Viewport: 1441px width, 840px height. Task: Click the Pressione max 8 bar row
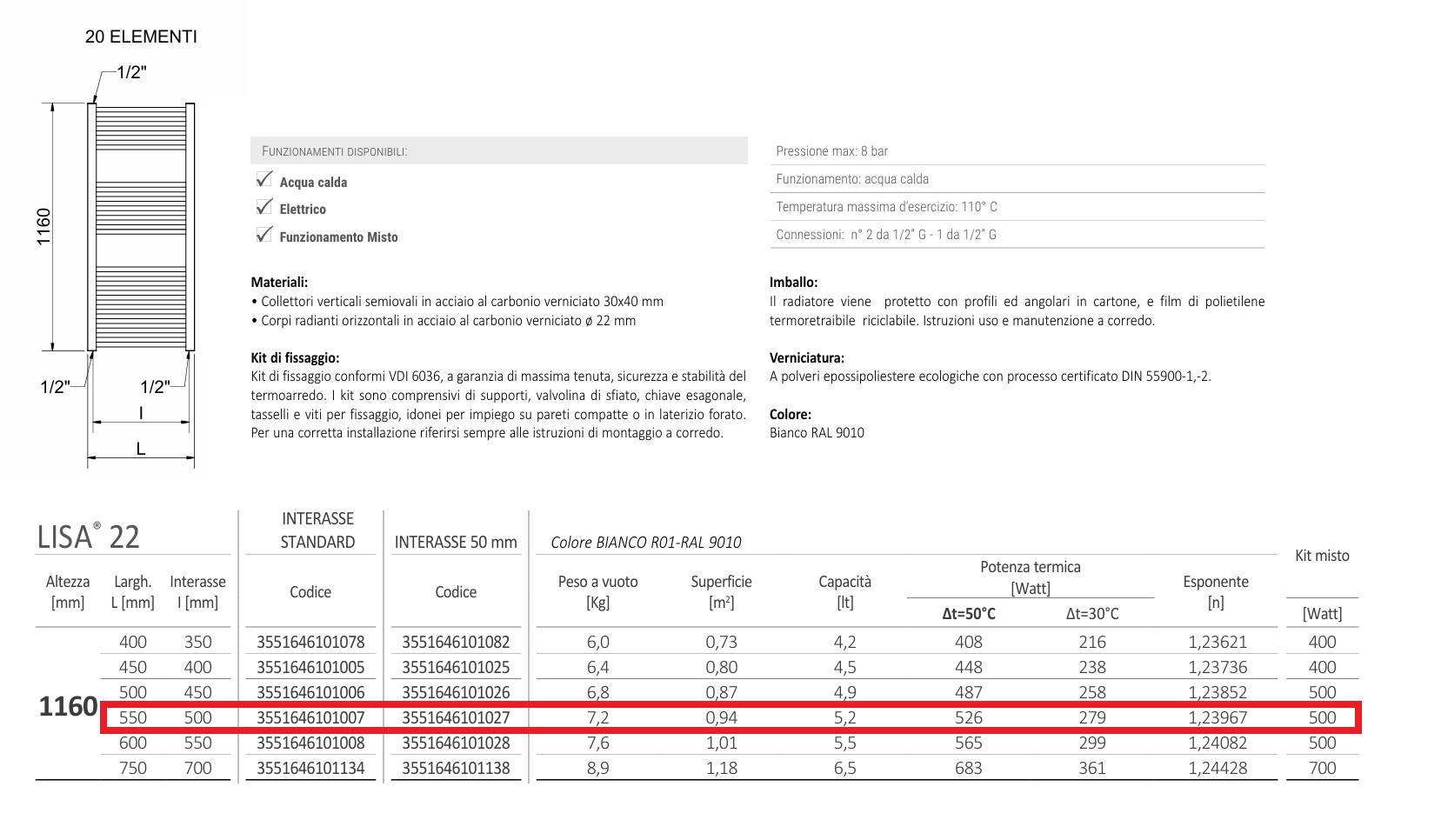(x=1016, y=151)
